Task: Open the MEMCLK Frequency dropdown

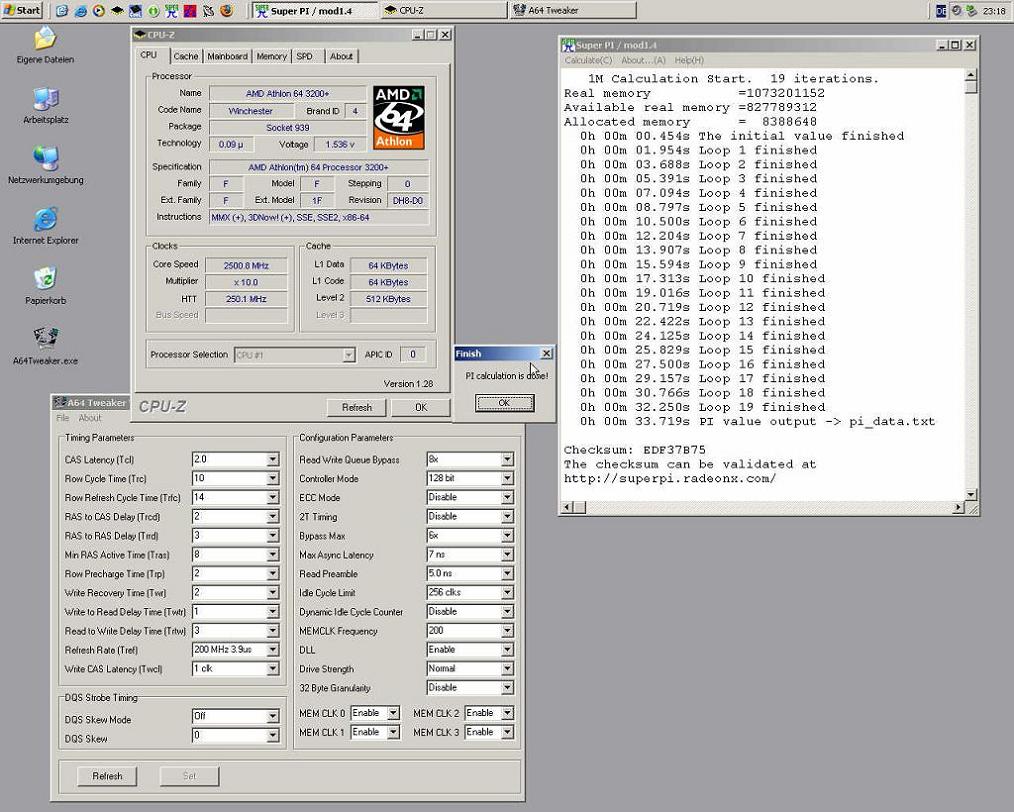Action: coord(508,630)
